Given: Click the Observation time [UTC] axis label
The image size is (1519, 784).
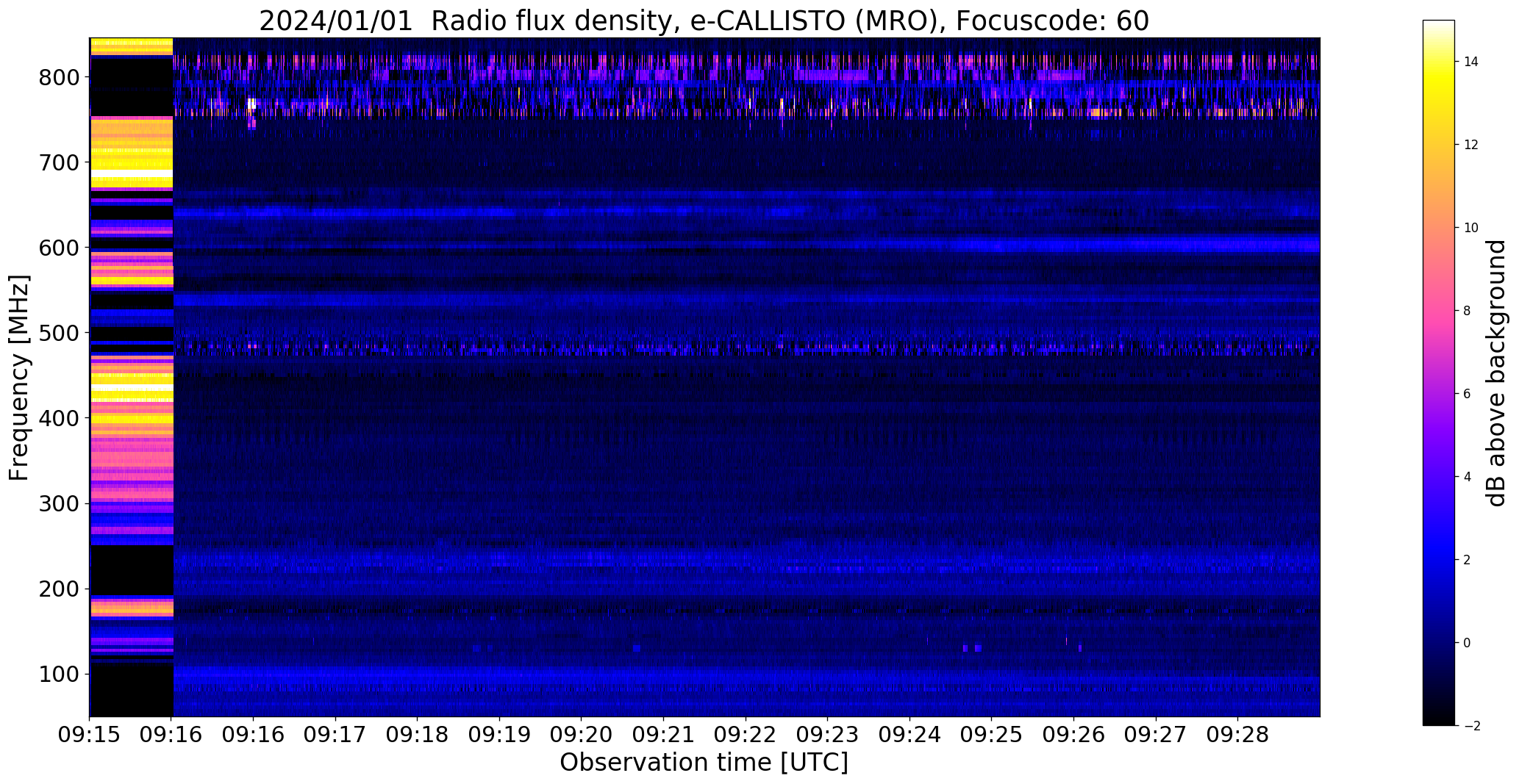Looking at the screenshot, I should 704,763.
